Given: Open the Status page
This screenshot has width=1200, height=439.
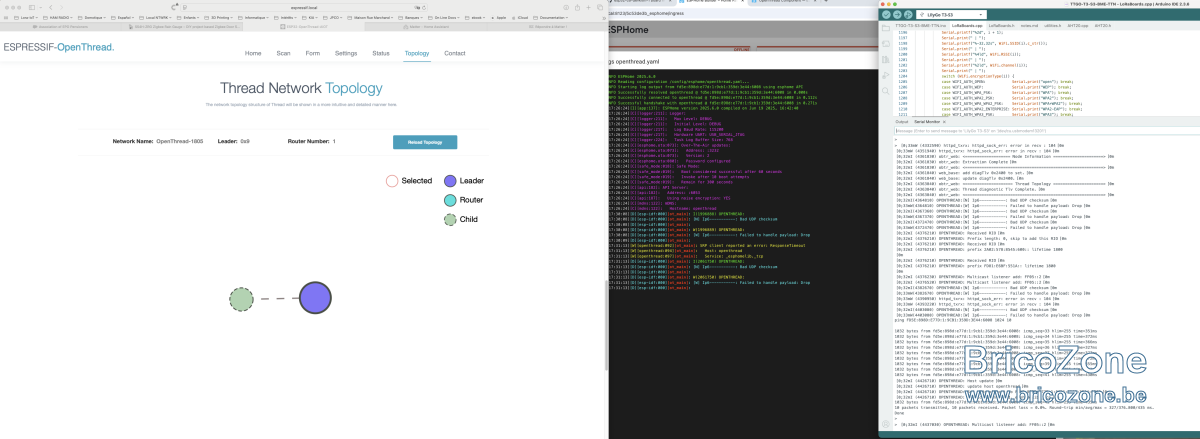Looking at the screenshot, I should 380,53.
